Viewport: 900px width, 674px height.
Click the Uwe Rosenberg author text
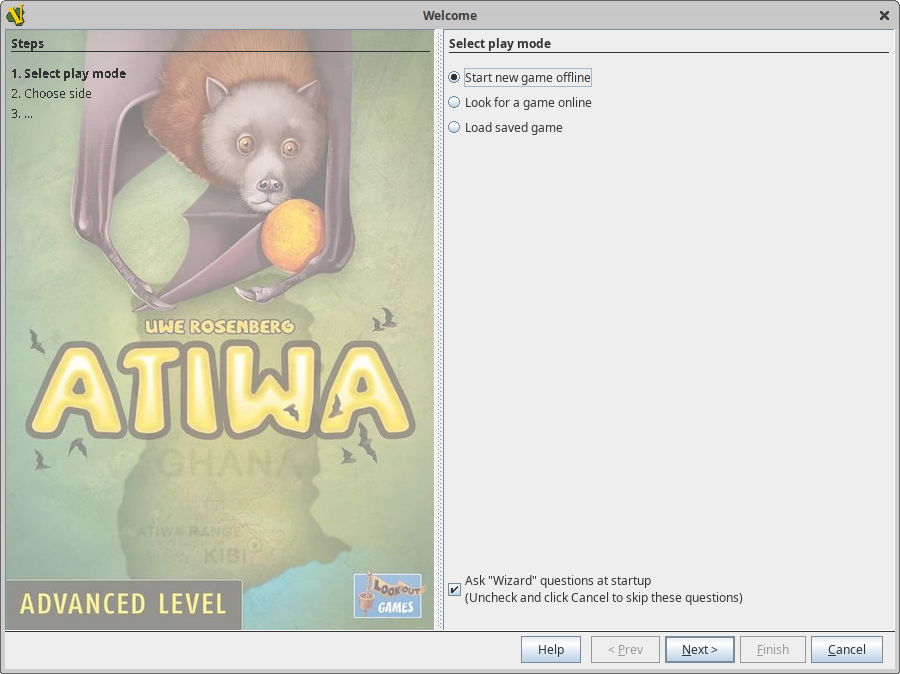click(220, 327)
